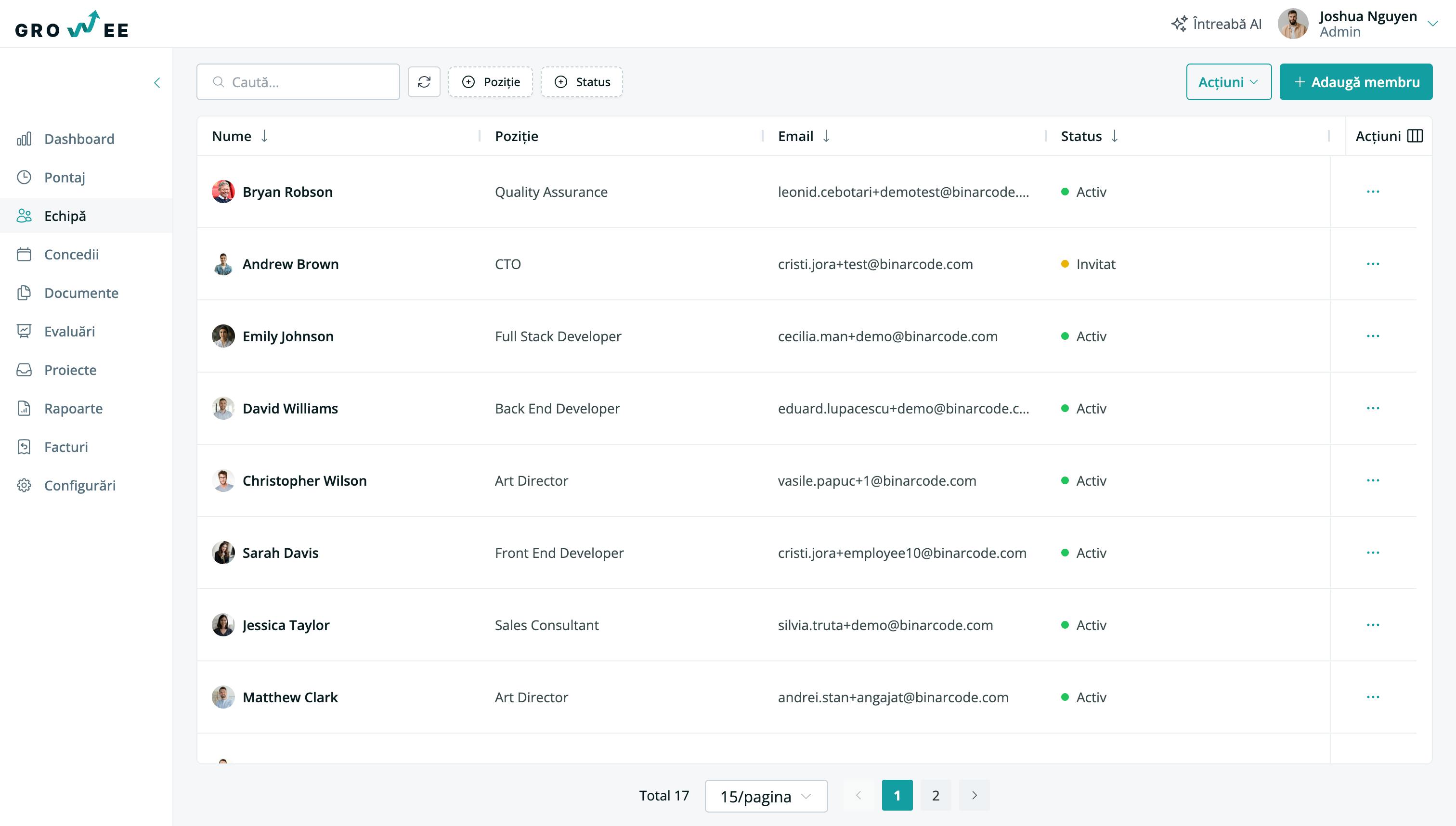Image resolution: width=1456 pixels, height=826 pixels.
Task: Open the Concedii section
Action: 71,255
